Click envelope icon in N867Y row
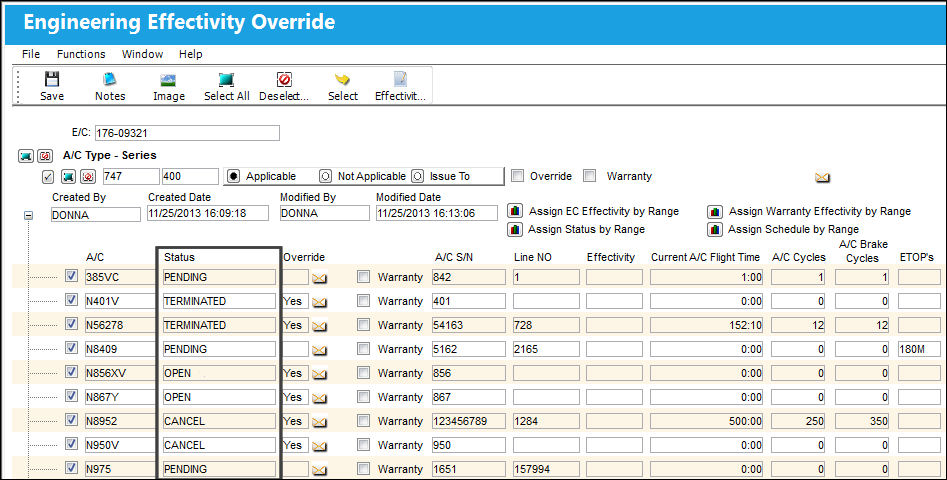The width and height of the screenshot is (947, 480). [319, 398]
